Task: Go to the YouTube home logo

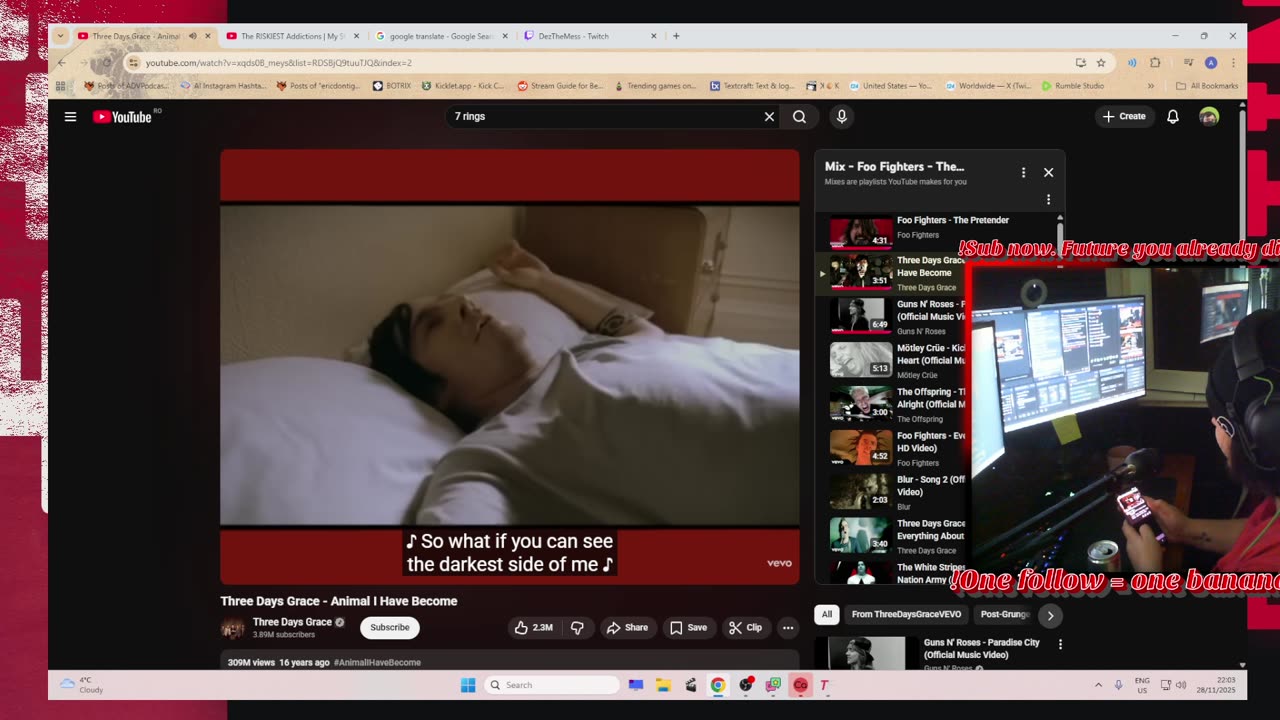Action: 122,117
